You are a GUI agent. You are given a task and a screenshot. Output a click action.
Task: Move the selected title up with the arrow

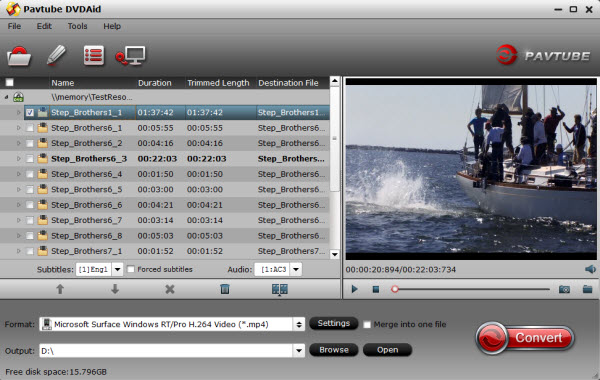pyautogui.click(x=60, y=289)
